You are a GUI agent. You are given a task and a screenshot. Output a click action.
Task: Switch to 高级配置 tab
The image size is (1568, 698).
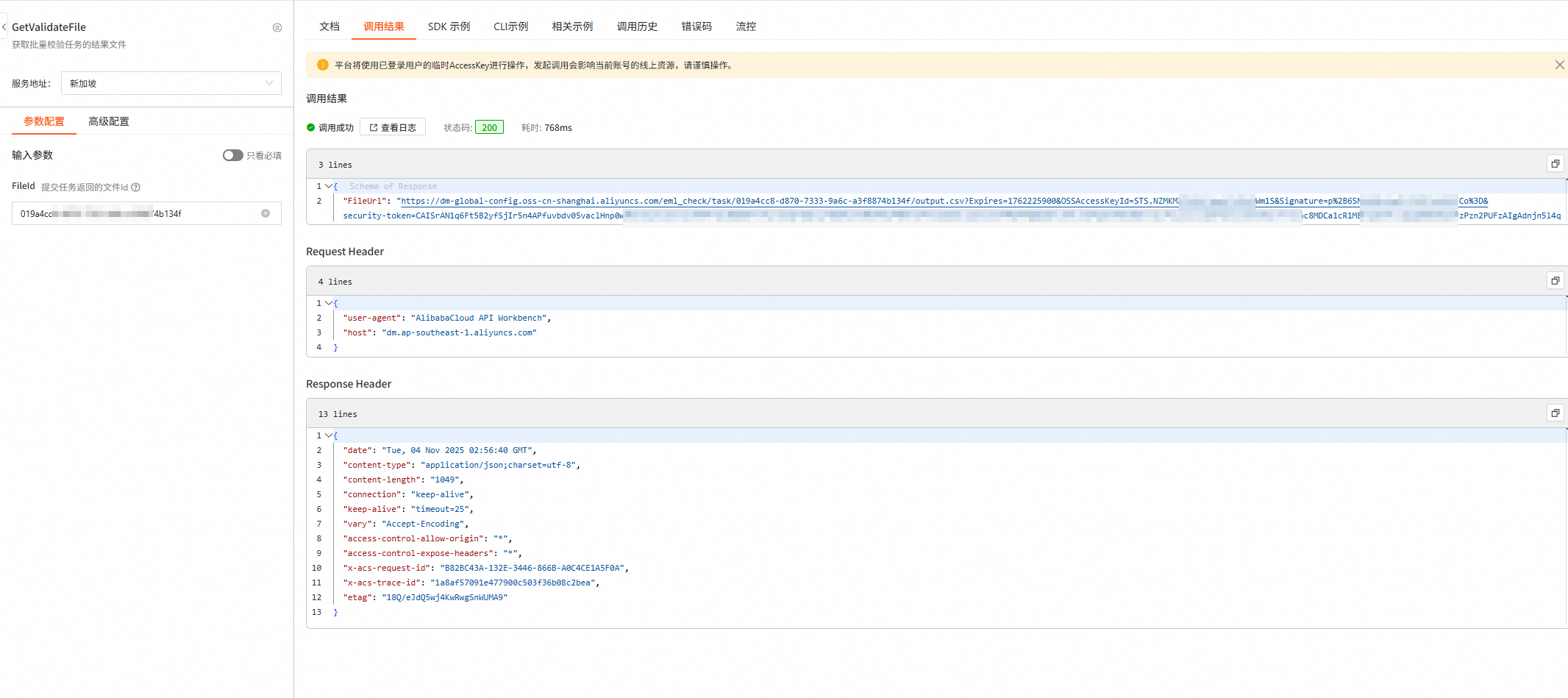point(109,121)
